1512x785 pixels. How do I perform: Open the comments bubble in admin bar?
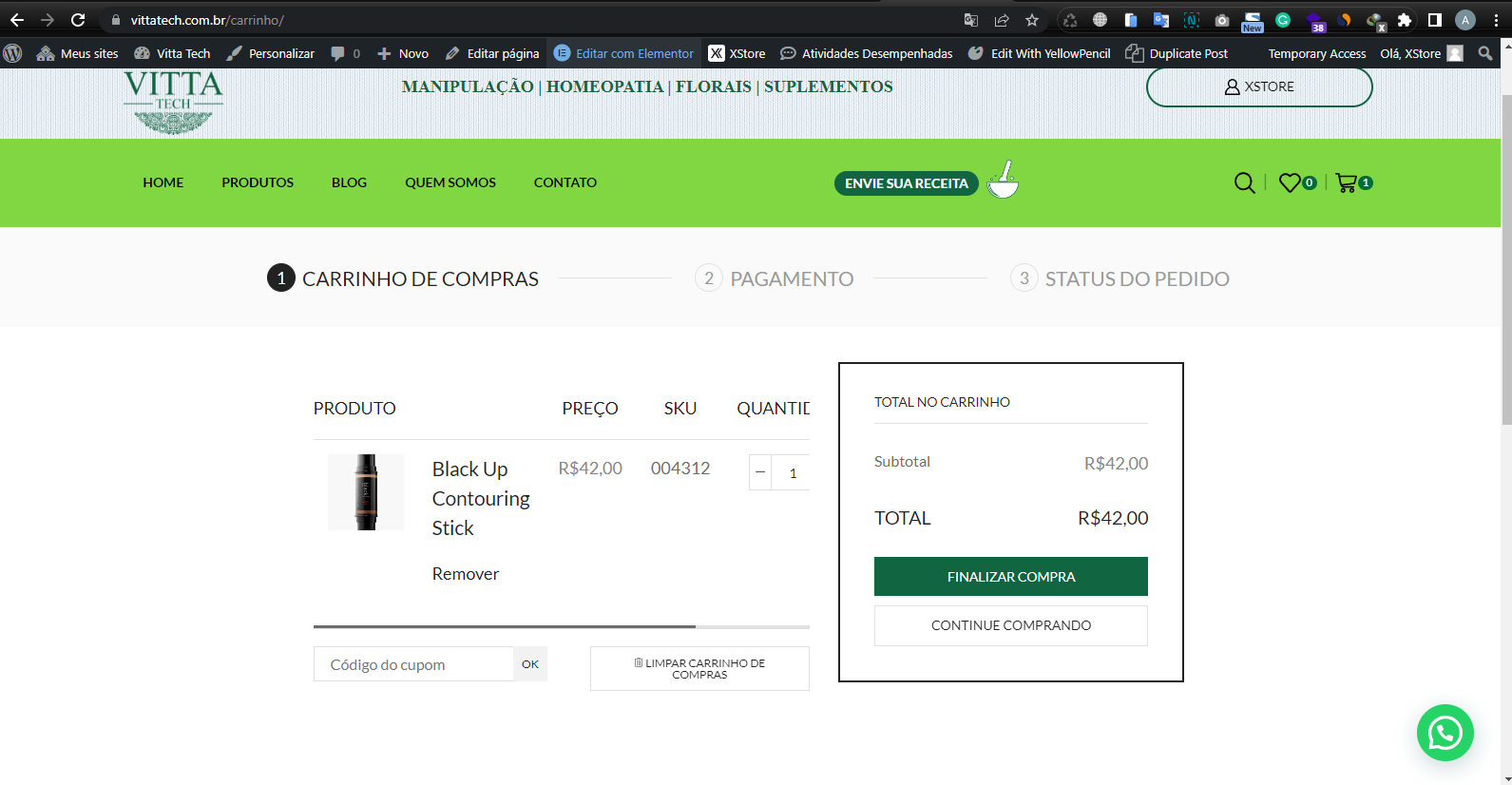pyautogui.click(x=345, y=53)
